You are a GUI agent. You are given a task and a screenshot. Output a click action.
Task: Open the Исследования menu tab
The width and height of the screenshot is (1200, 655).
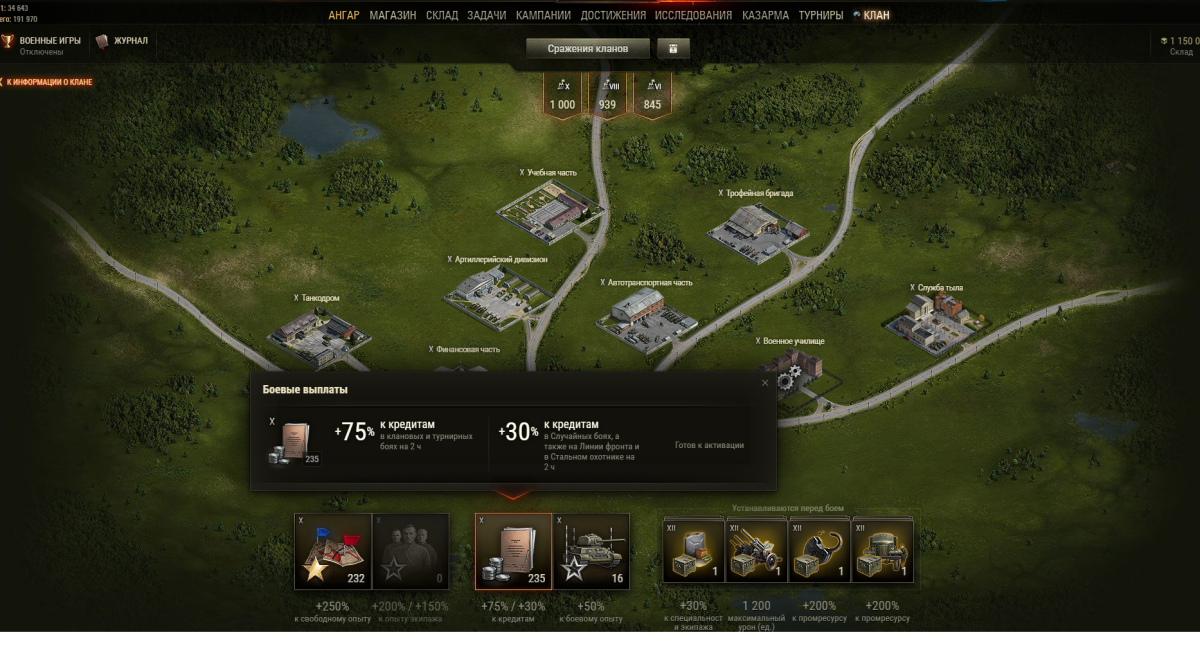click(x=693, y=15)
